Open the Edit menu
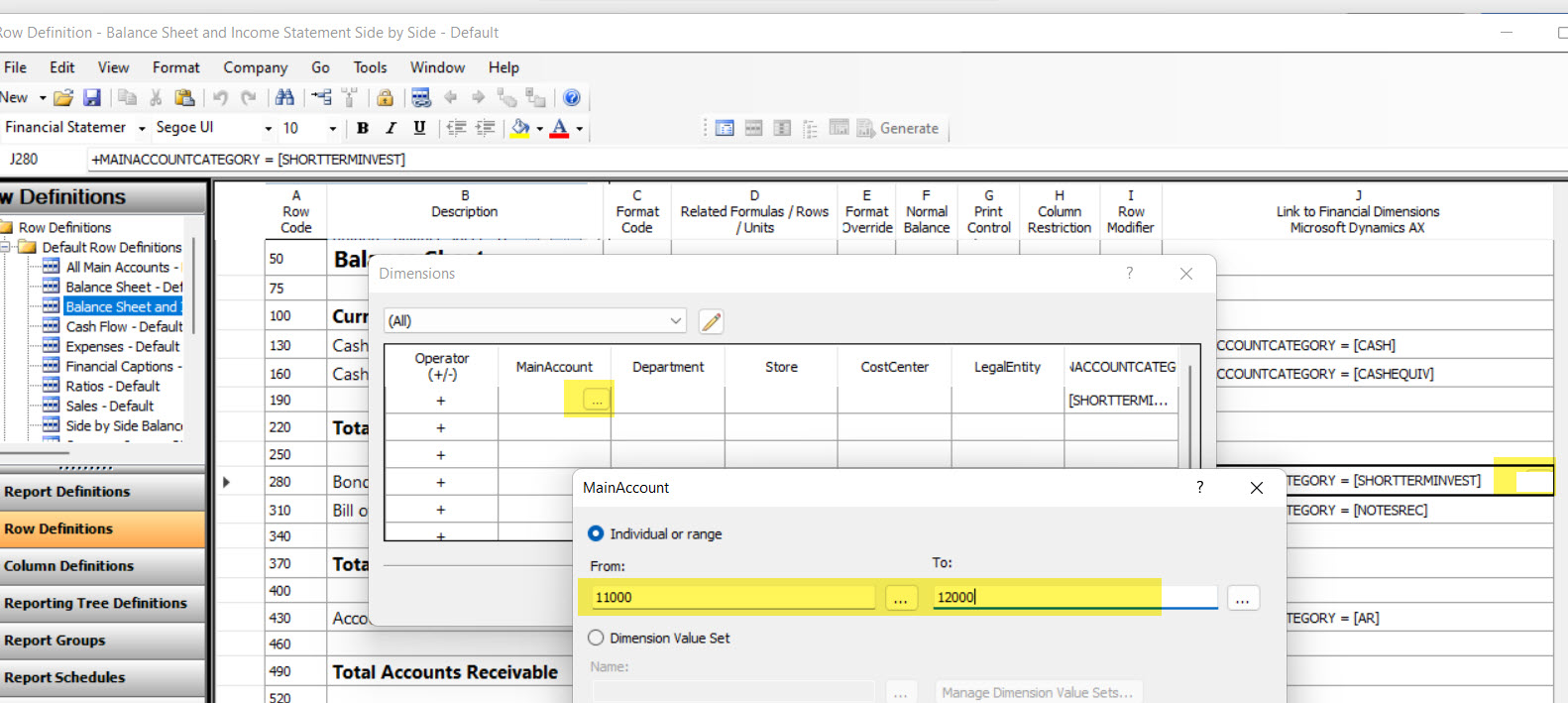 62,67
